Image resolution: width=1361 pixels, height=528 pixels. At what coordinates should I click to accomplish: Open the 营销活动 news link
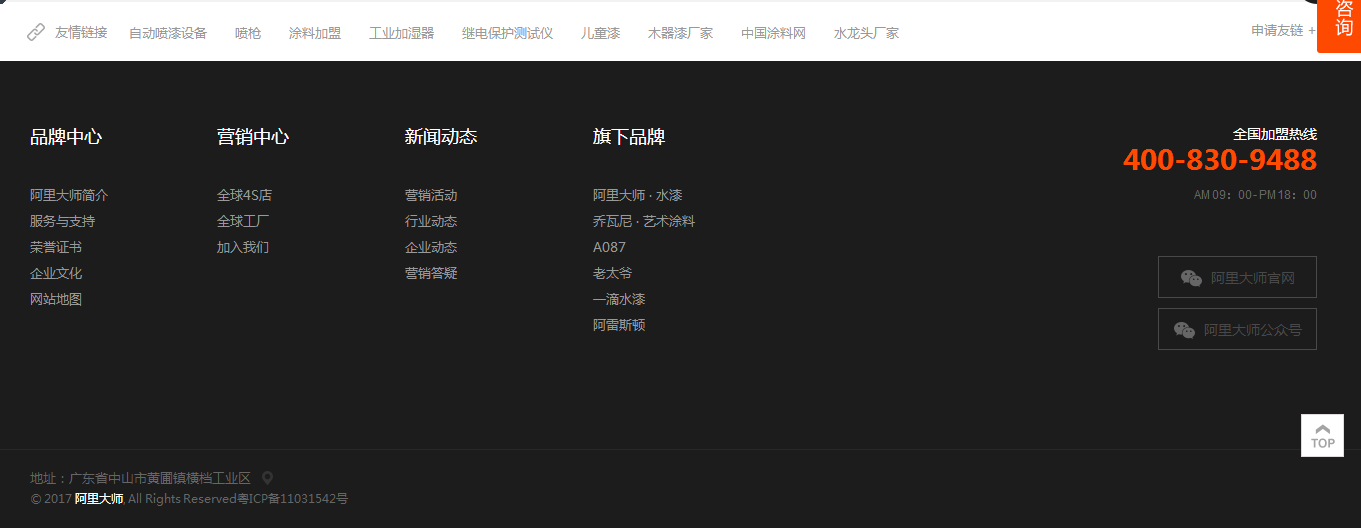(431, 195)
